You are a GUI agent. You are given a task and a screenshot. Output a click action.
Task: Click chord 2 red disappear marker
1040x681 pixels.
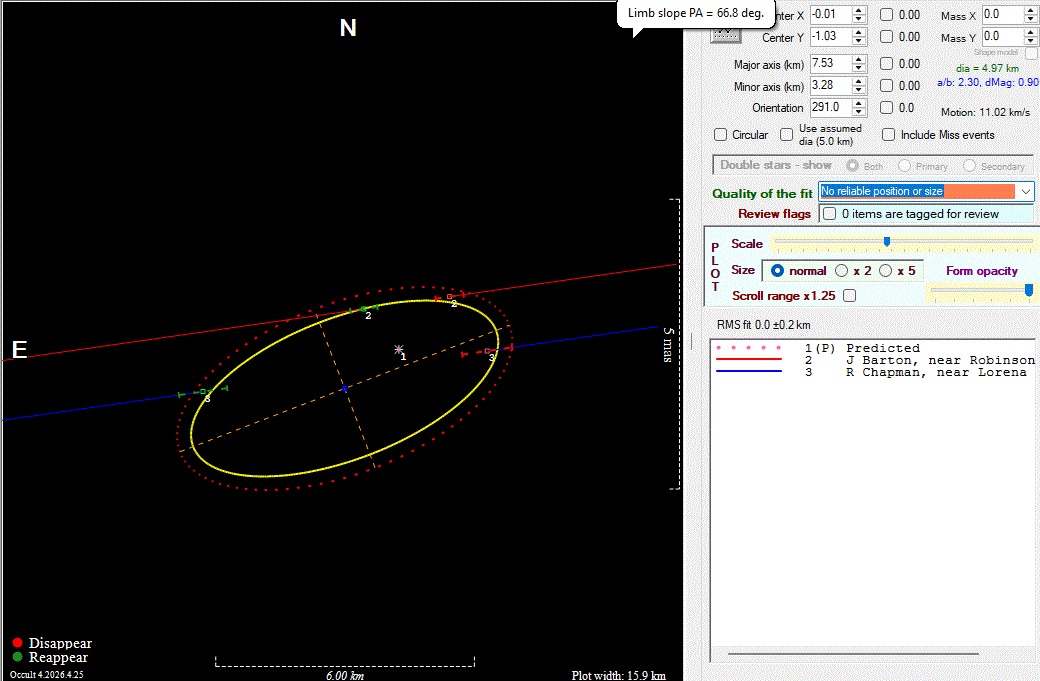pyautogui.click(x=450, y=296)
